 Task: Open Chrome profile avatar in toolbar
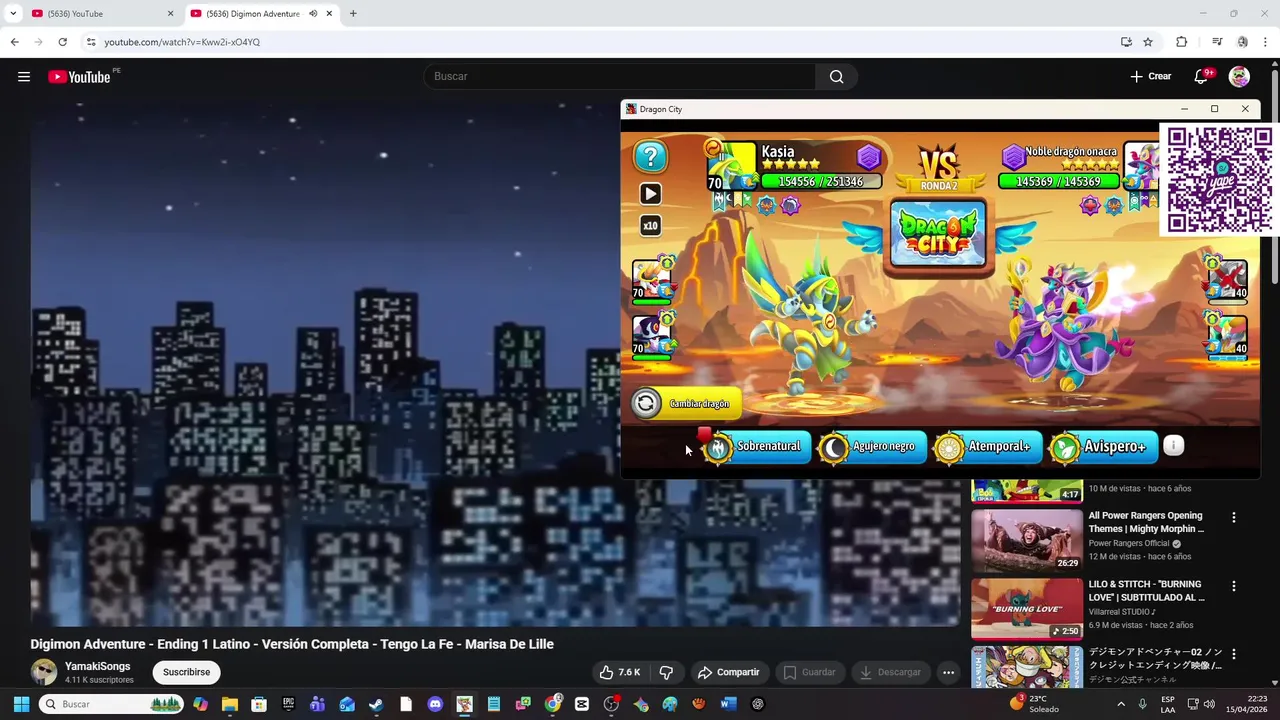click(x=1242, y=42)
